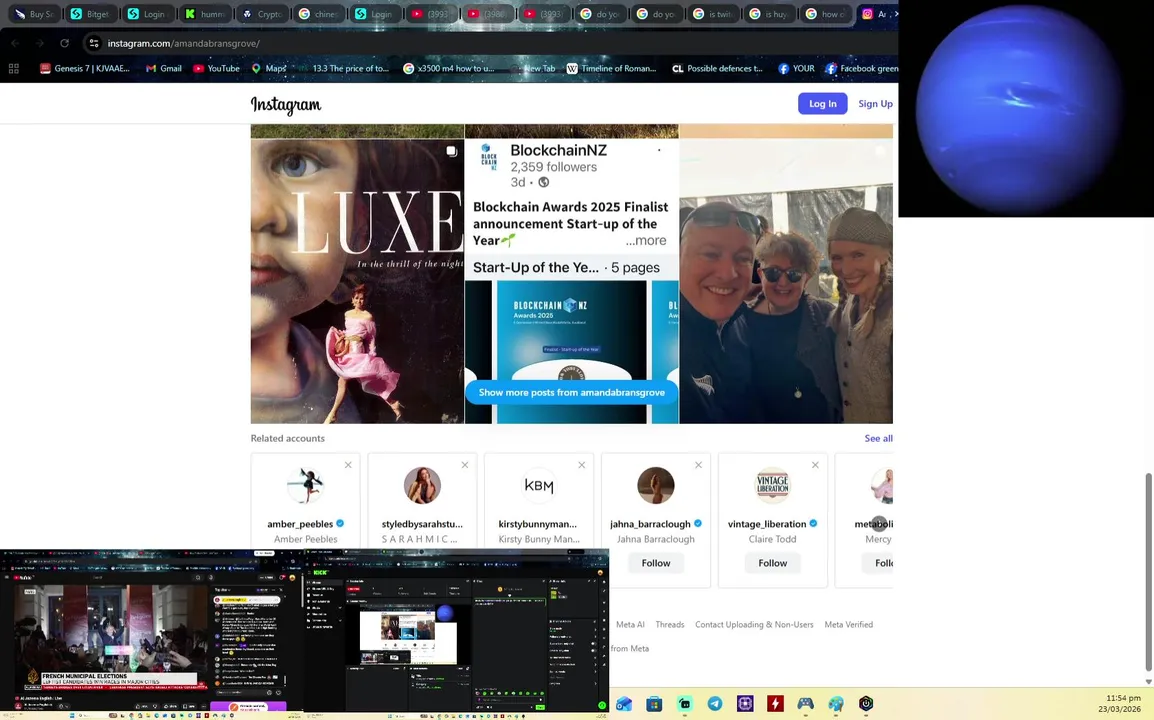Open Paint from the taskbar
This screenshot has height=720, width=1154.
click(835, 704)
